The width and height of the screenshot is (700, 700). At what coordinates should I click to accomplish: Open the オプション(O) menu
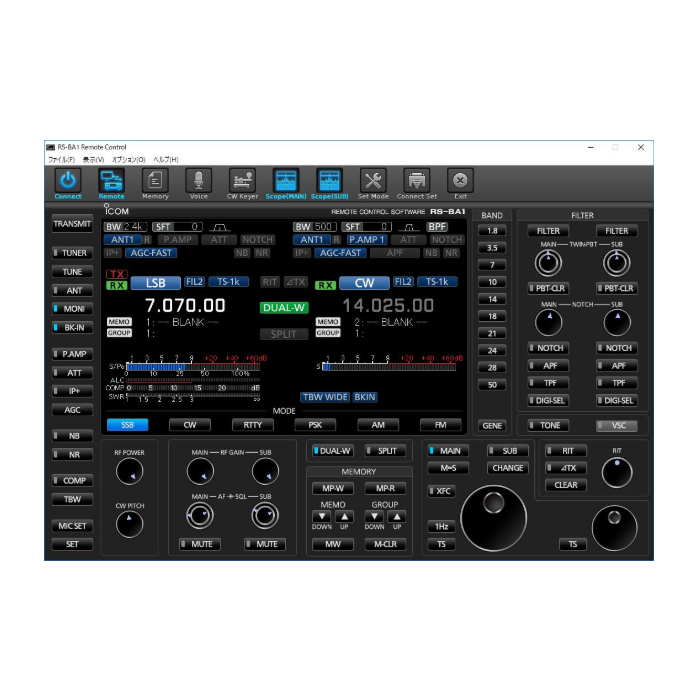128,159
